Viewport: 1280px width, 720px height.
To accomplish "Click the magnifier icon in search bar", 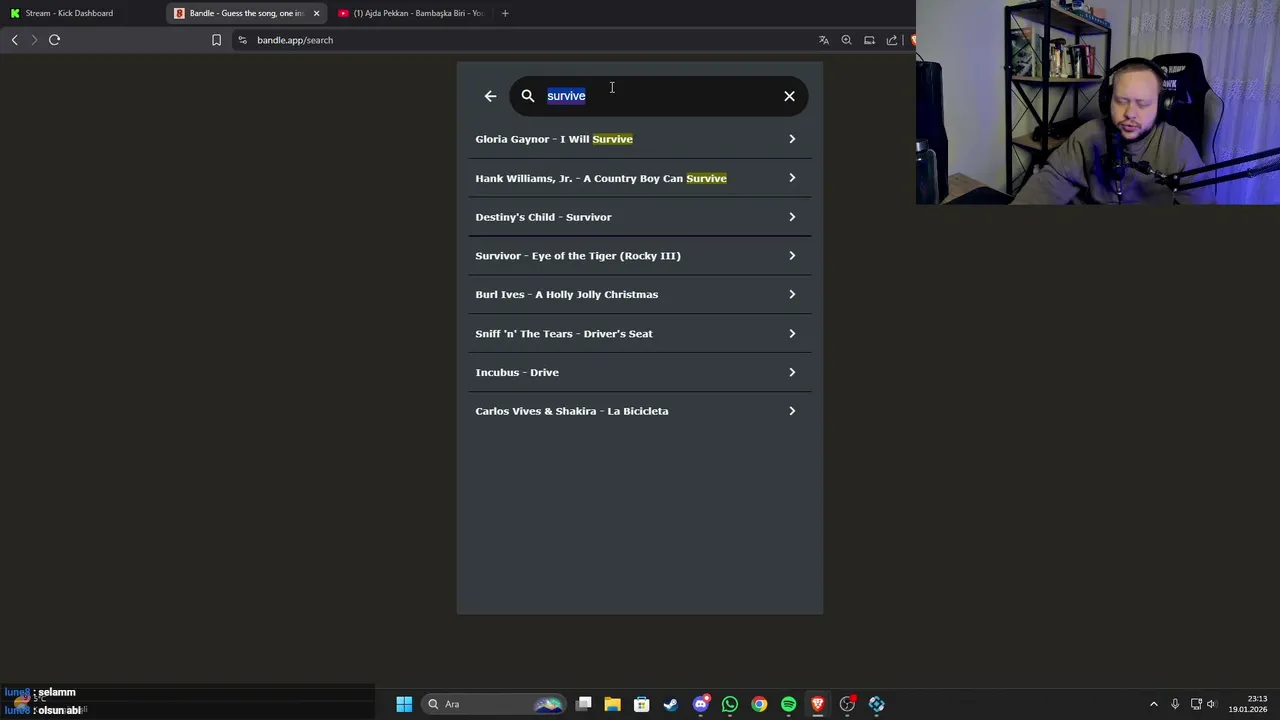I will (x=528, y=96).
